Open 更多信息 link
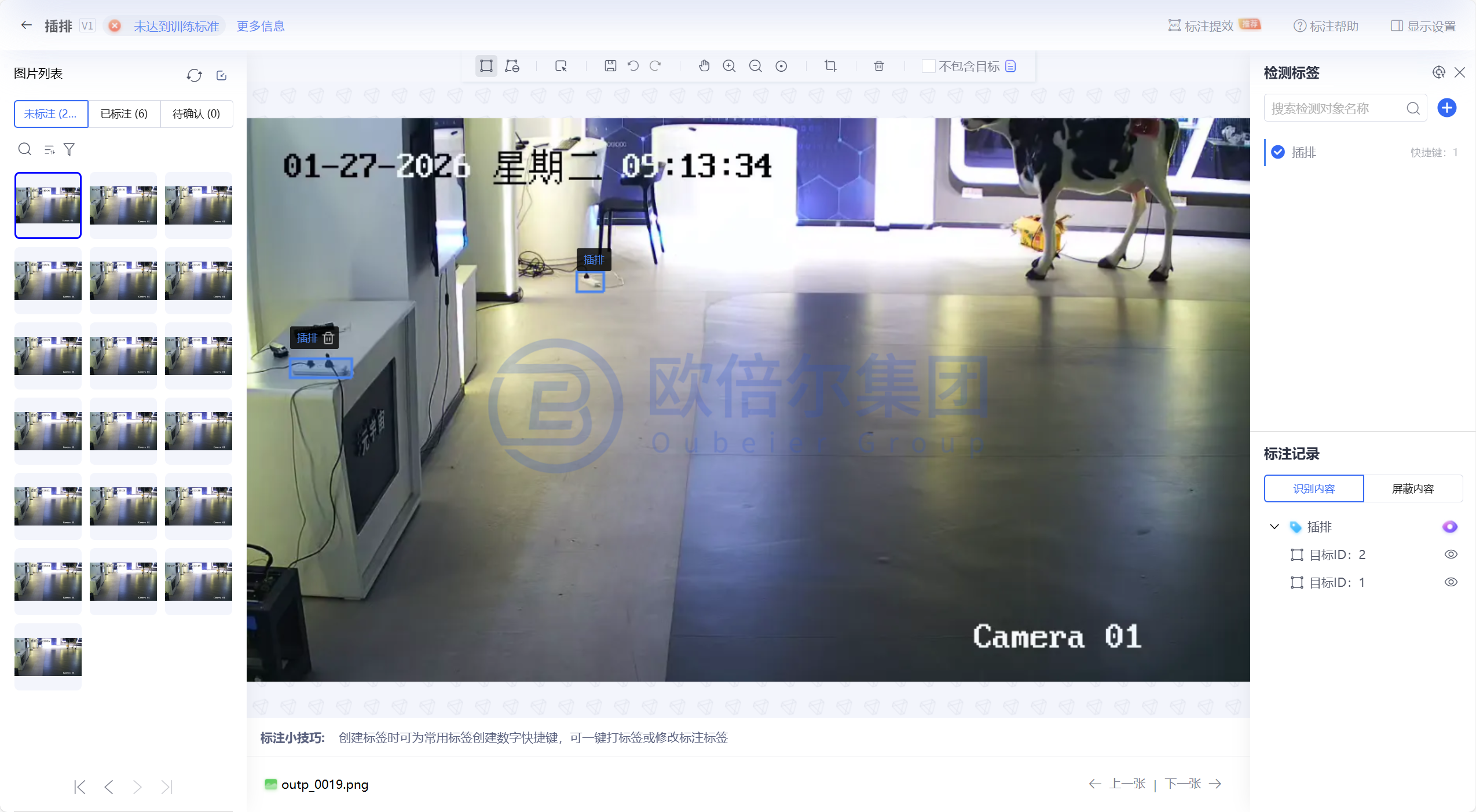The image size is (1476, 812). (x=261, y=26)
